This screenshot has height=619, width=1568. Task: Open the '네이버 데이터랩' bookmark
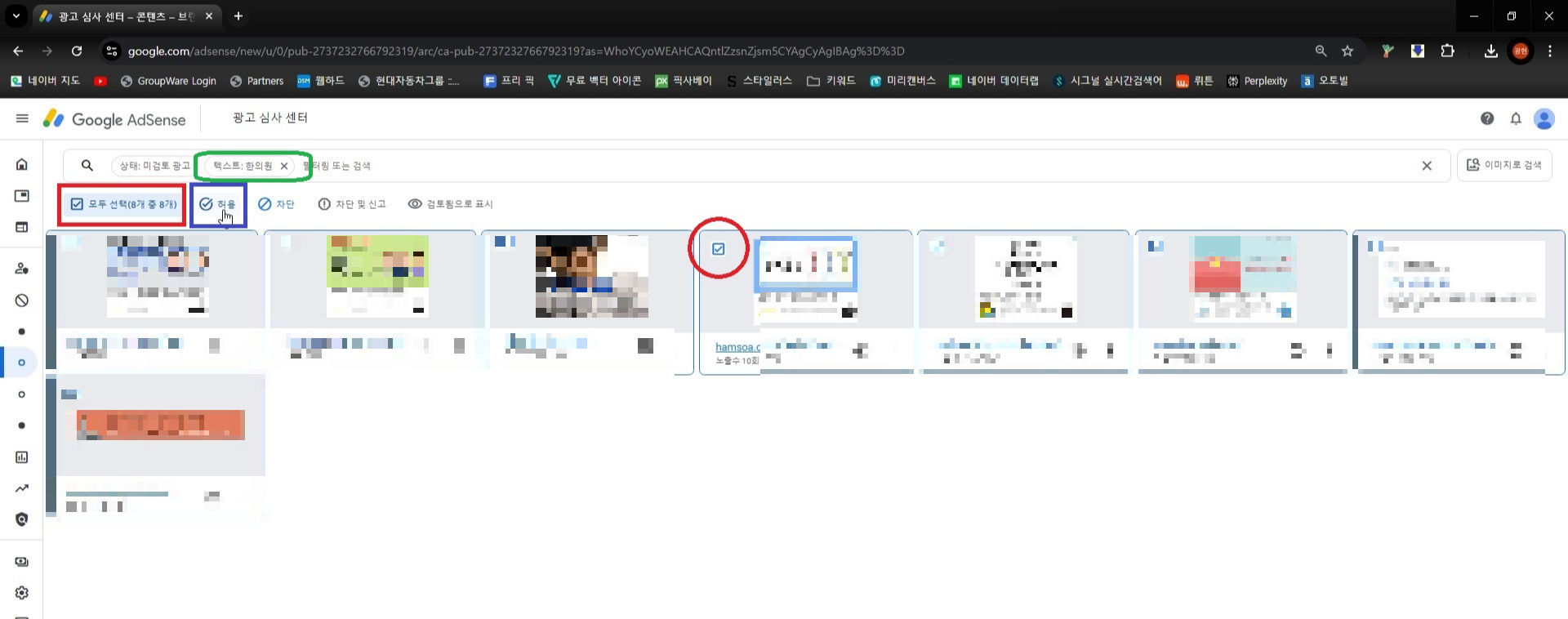pyautogui.click(x=994, y=81)
